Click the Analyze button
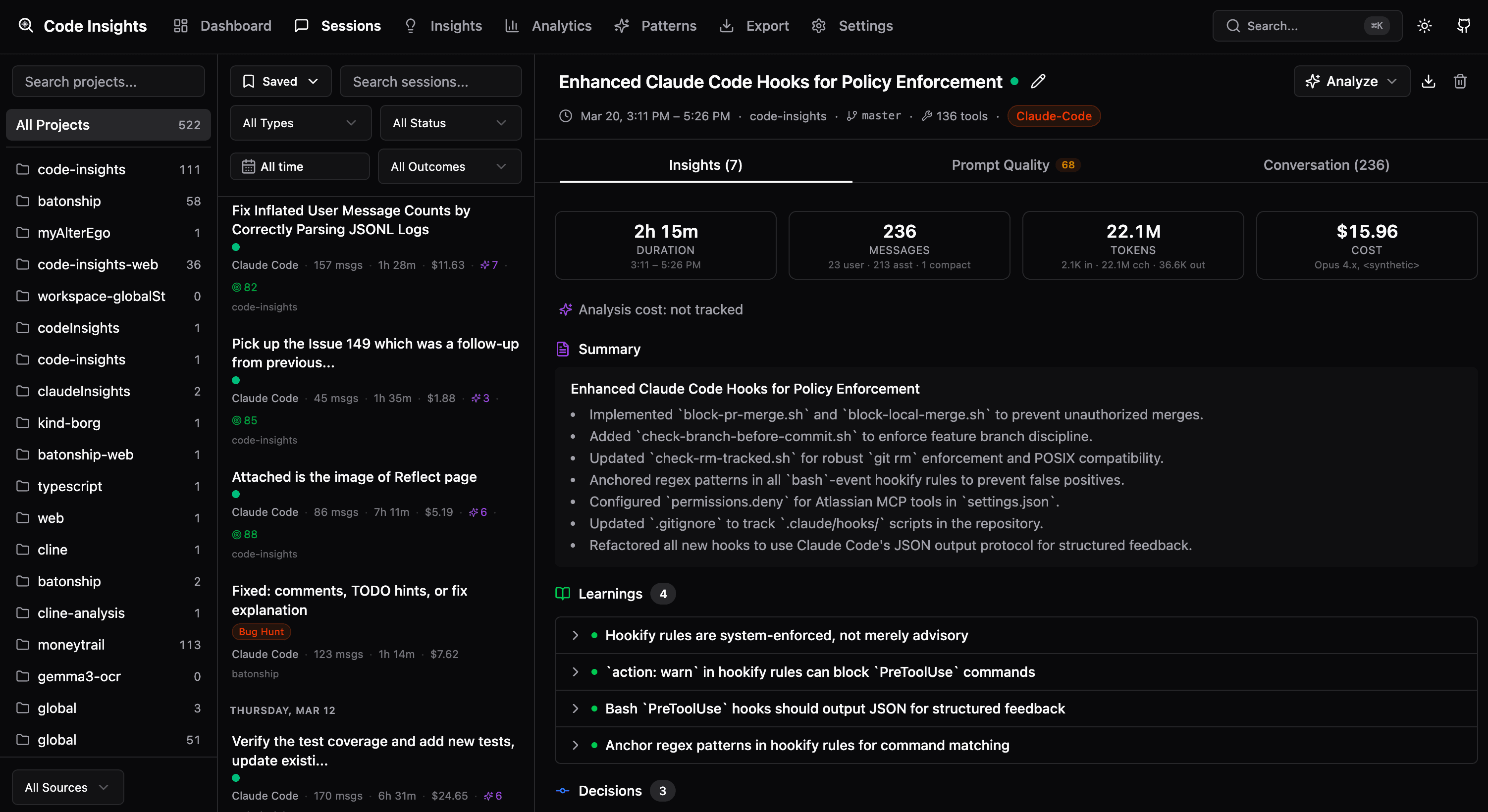1488x812 pixels. tap(1351, 81)
